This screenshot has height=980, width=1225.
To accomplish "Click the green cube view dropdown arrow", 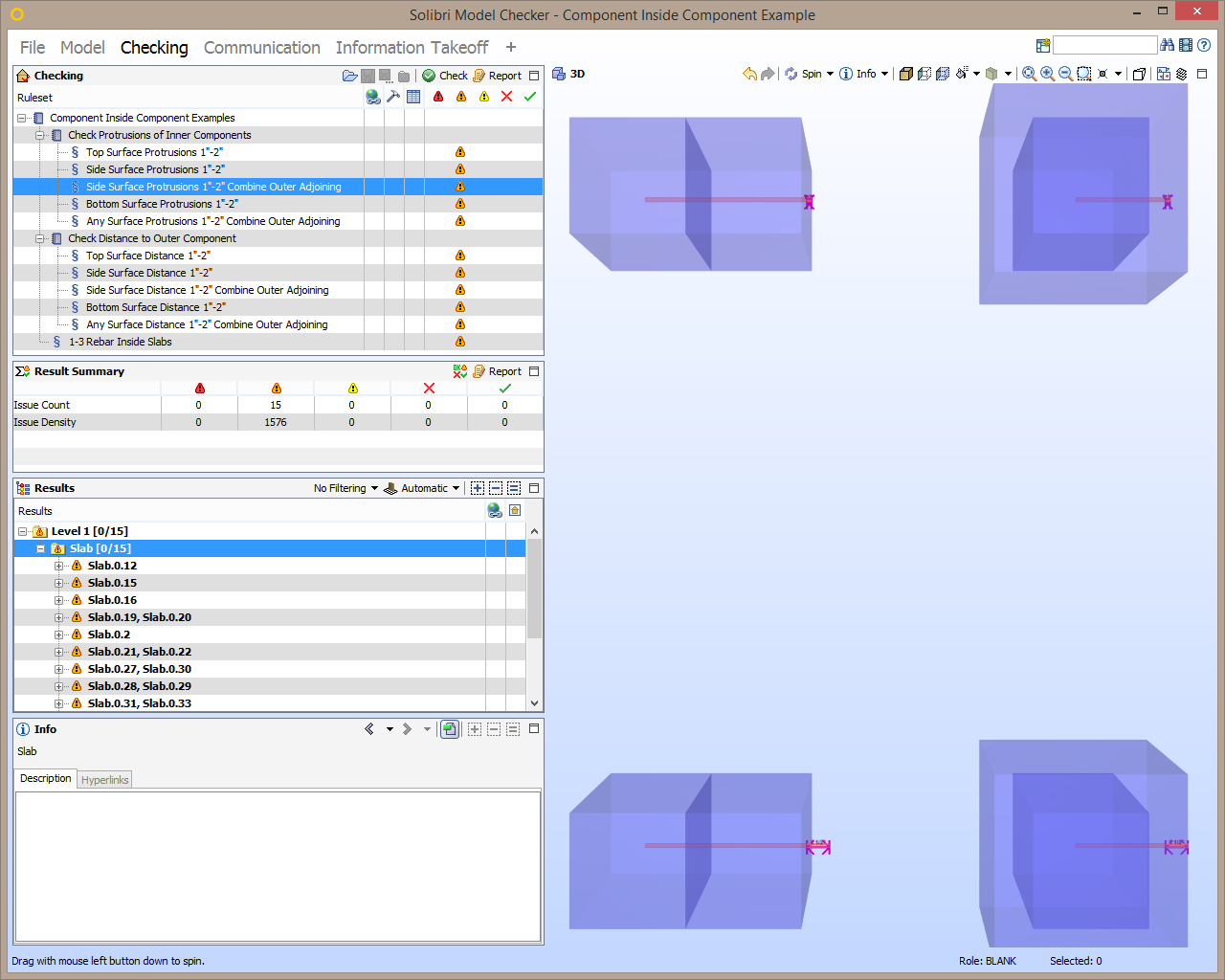I will coord(1008,74).
